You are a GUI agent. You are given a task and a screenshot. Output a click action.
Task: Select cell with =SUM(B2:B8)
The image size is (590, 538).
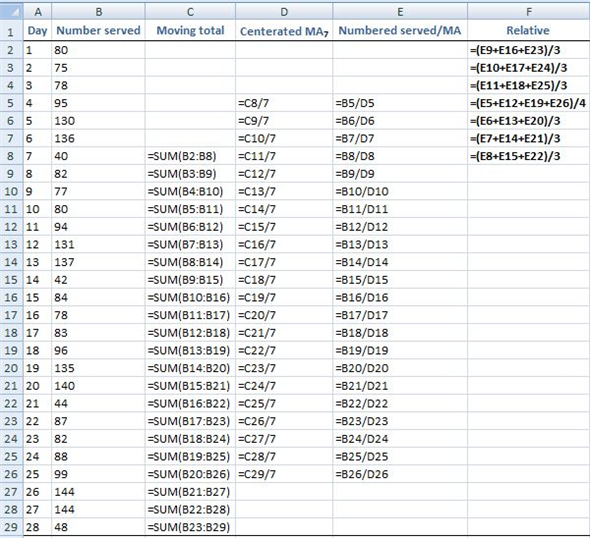[190, 156]
